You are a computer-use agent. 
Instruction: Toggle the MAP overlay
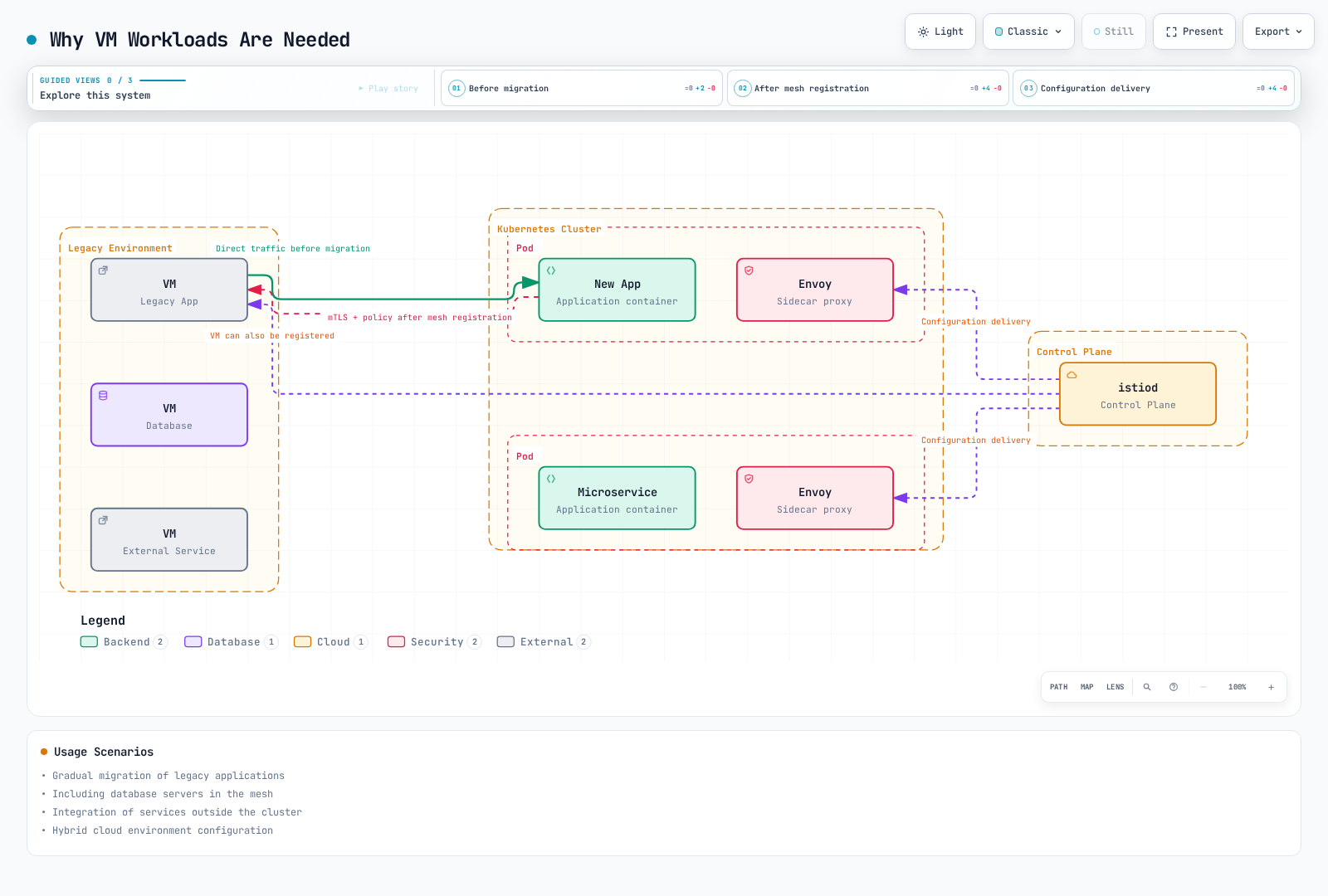tap(1087, 687)
